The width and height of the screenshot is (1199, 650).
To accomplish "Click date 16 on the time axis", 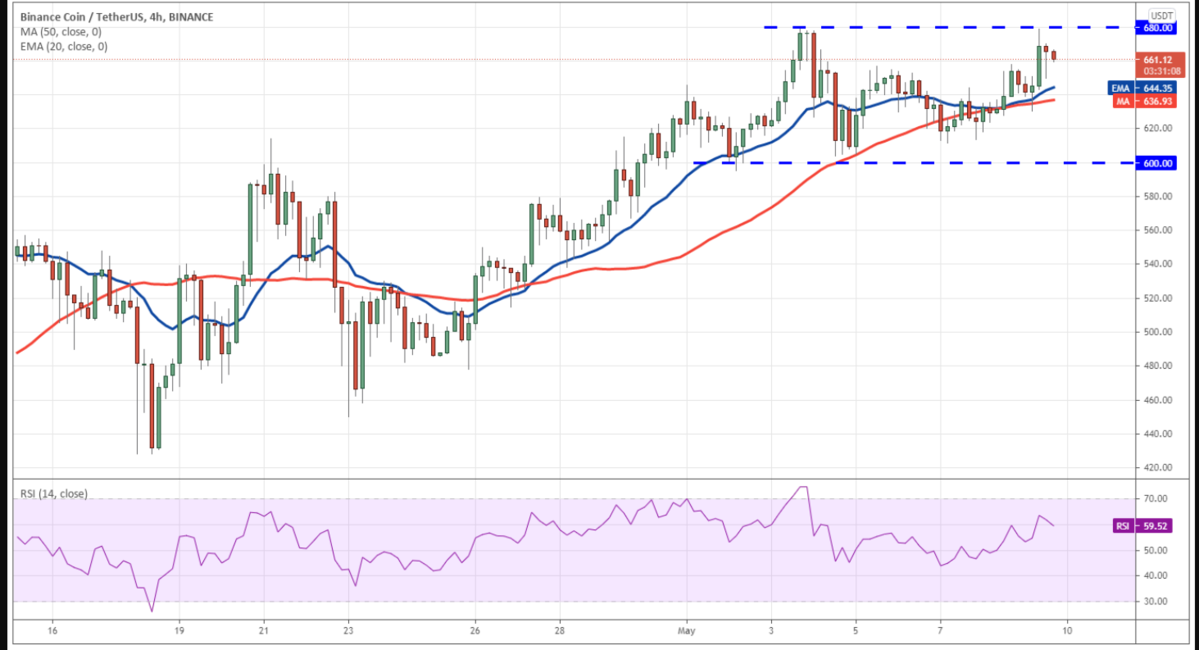I will [52, 631].
